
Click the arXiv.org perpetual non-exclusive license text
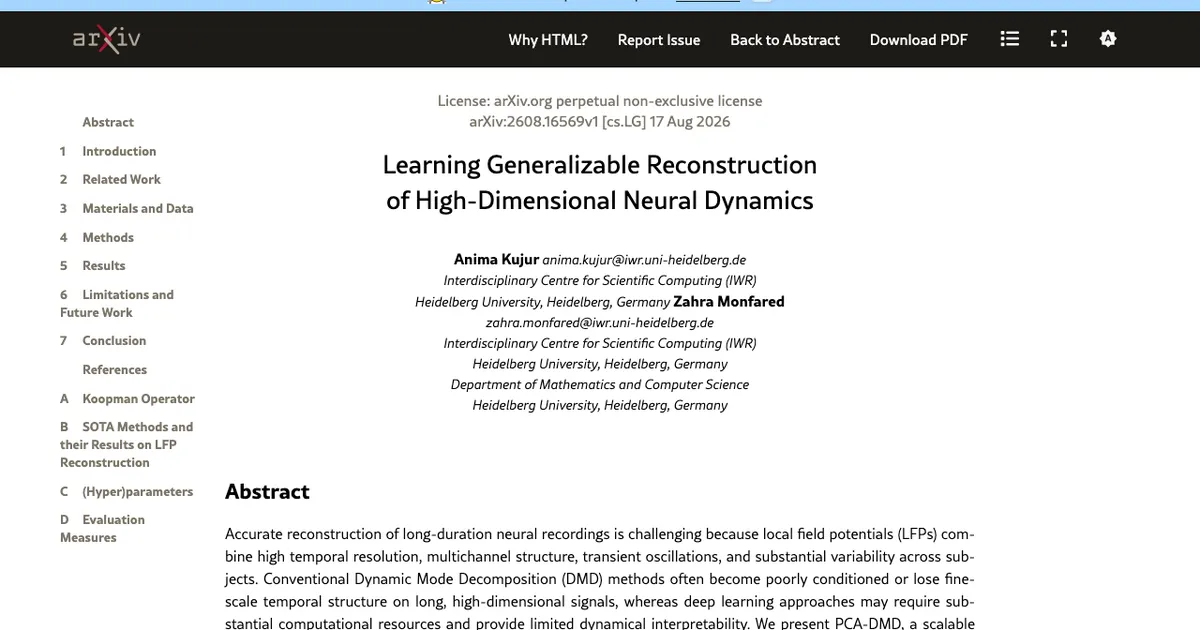[x=628, y=101]
